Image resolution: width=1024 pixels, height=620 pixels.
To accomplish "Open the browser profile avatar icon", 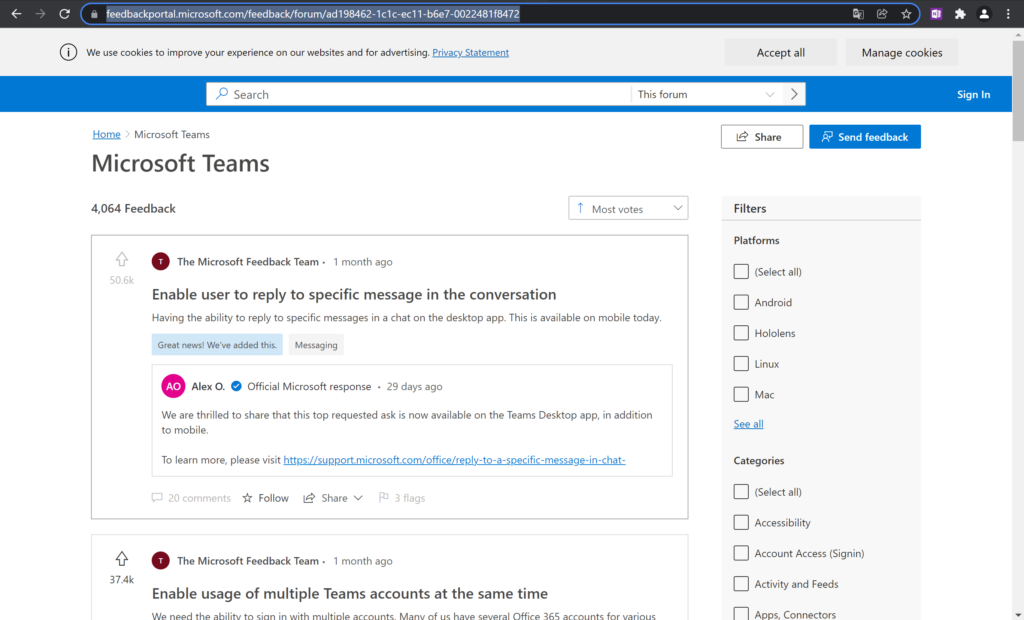I will point(984,14).
